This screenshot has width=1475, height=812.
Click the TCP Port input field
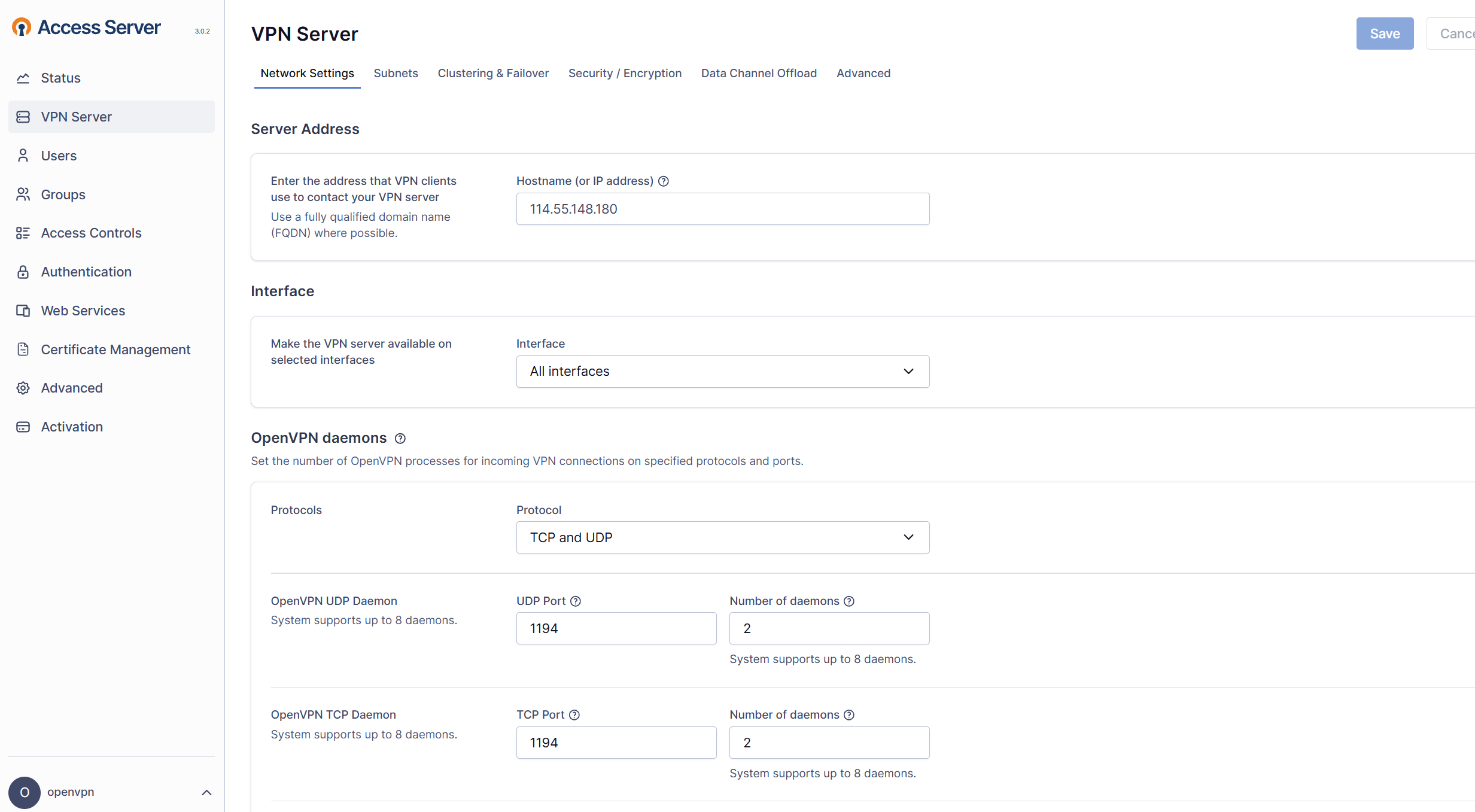point(616,743)
